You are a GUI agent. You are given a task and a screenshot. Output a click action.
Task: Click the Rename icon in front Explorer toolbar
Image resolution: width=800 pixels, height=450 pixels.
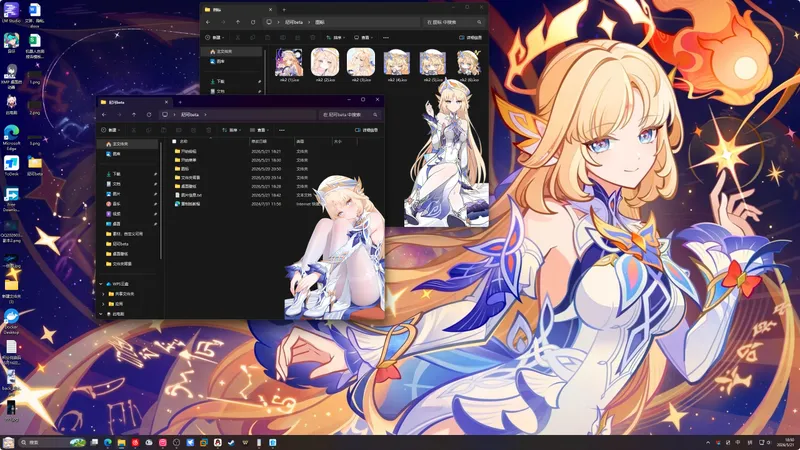coord(179,130)
